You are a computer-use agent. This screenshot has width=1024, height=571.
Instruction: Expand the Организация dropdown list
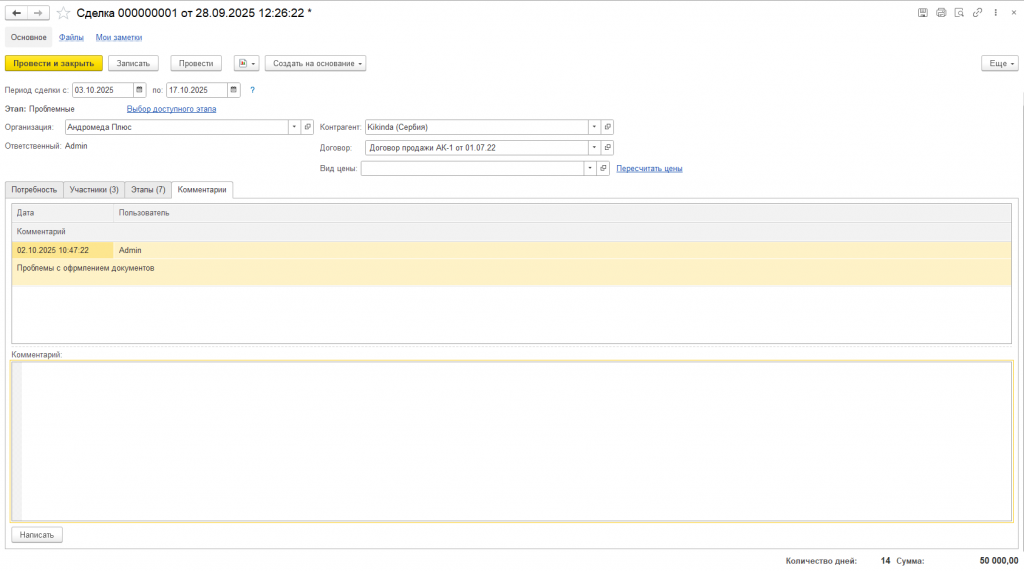point(294,127)
